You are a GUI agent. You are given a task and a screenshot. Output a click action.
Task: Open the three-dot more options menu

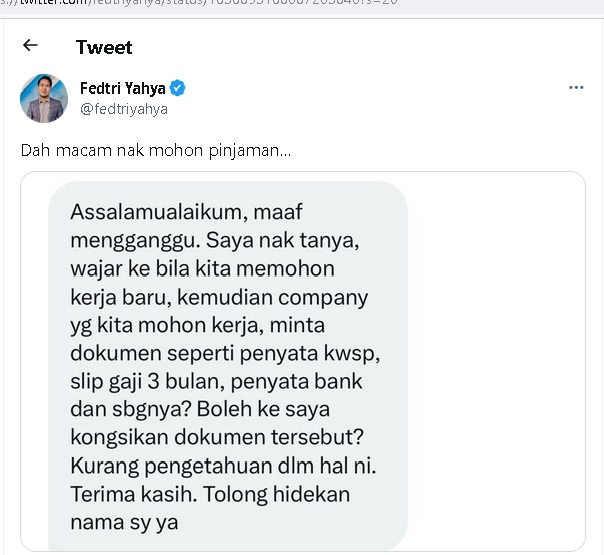click(575, 88)
